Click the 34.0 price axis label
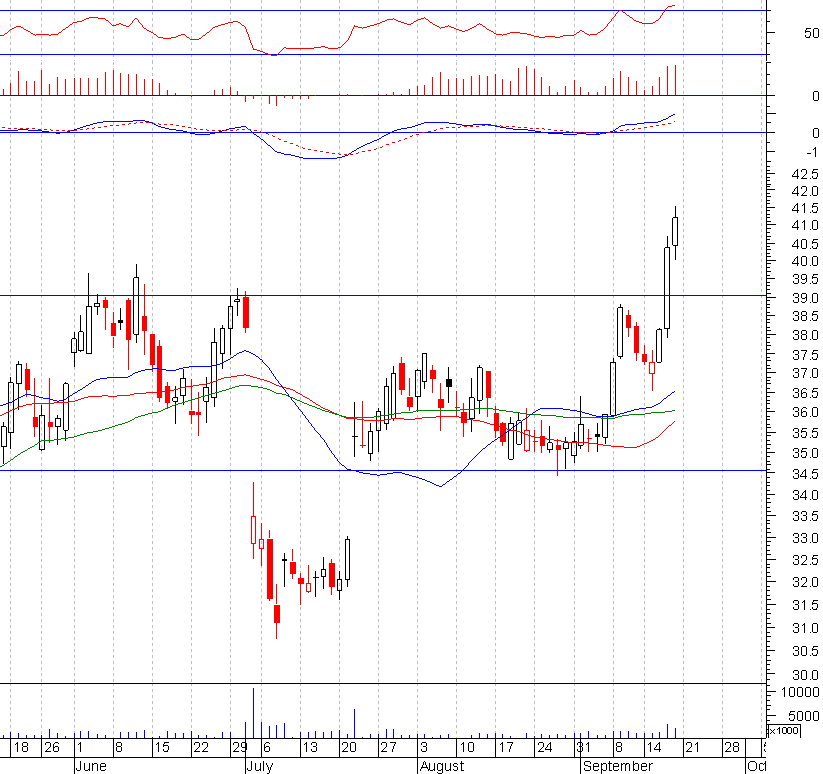 805,495
